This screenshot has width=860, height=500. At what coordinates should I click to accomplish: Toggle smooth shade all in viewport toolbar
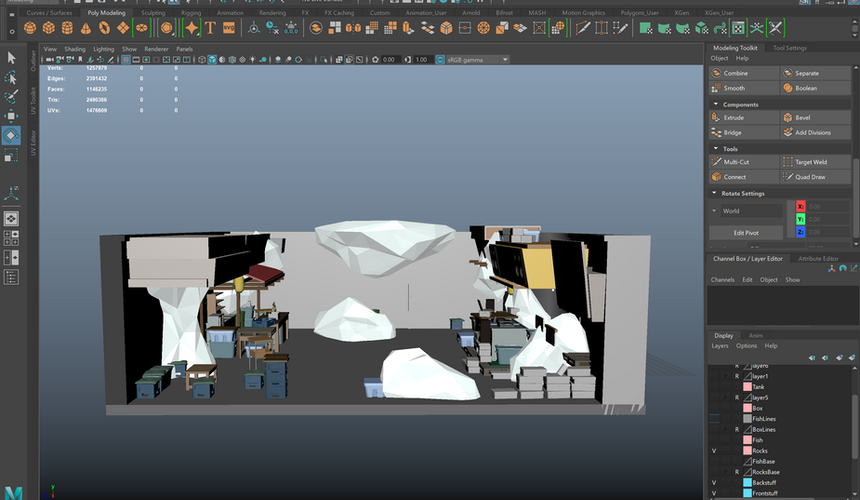[x=212, y=59]
